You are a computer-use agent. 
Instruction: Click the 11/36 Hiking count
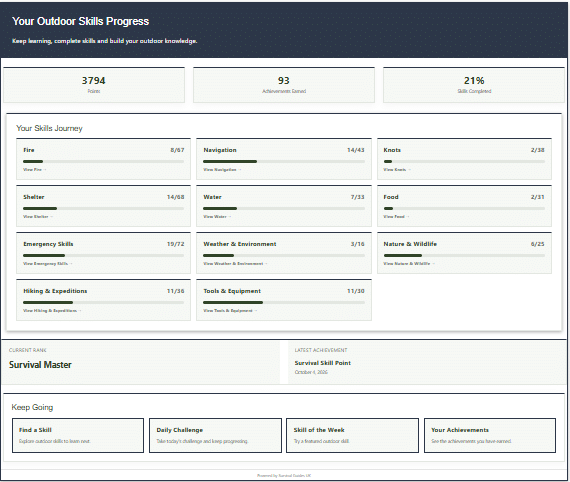click(x=176, y=291)
